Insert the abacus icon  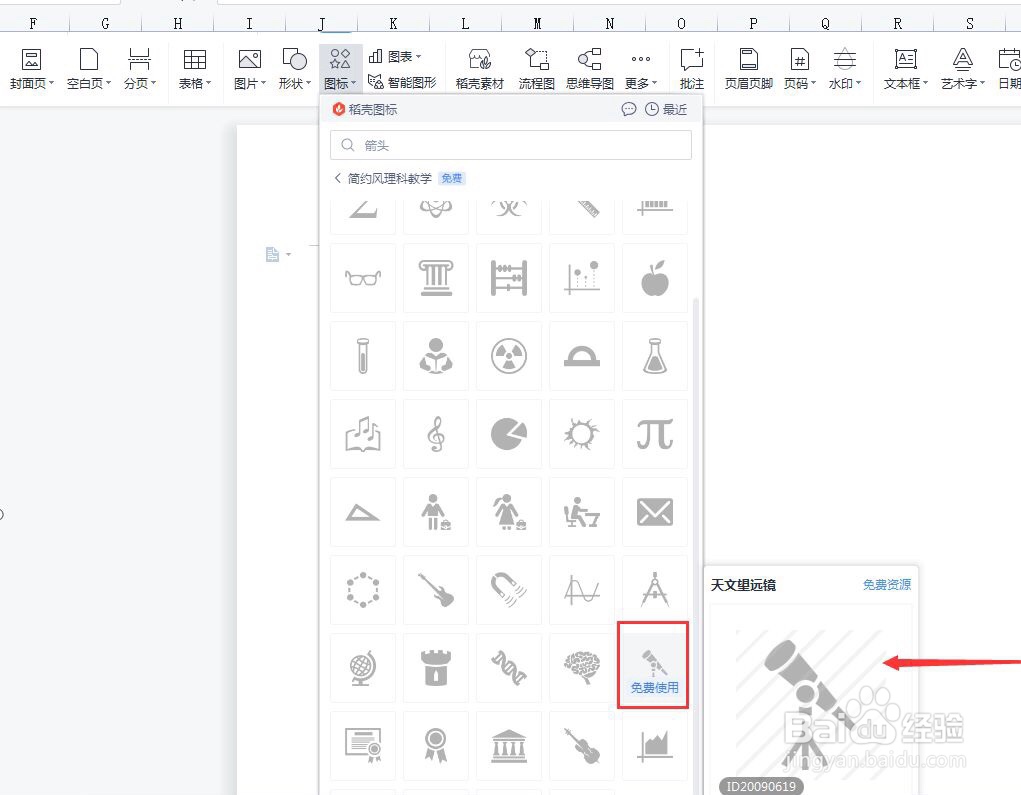point(509,278)
